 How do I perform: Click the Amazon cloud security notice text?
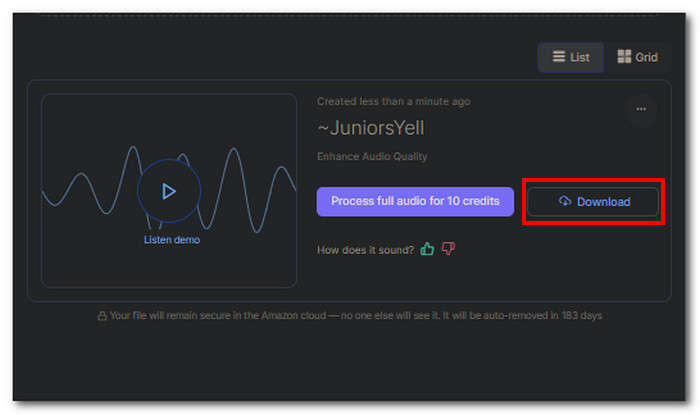pyautogui.click(x=355, y=315)
